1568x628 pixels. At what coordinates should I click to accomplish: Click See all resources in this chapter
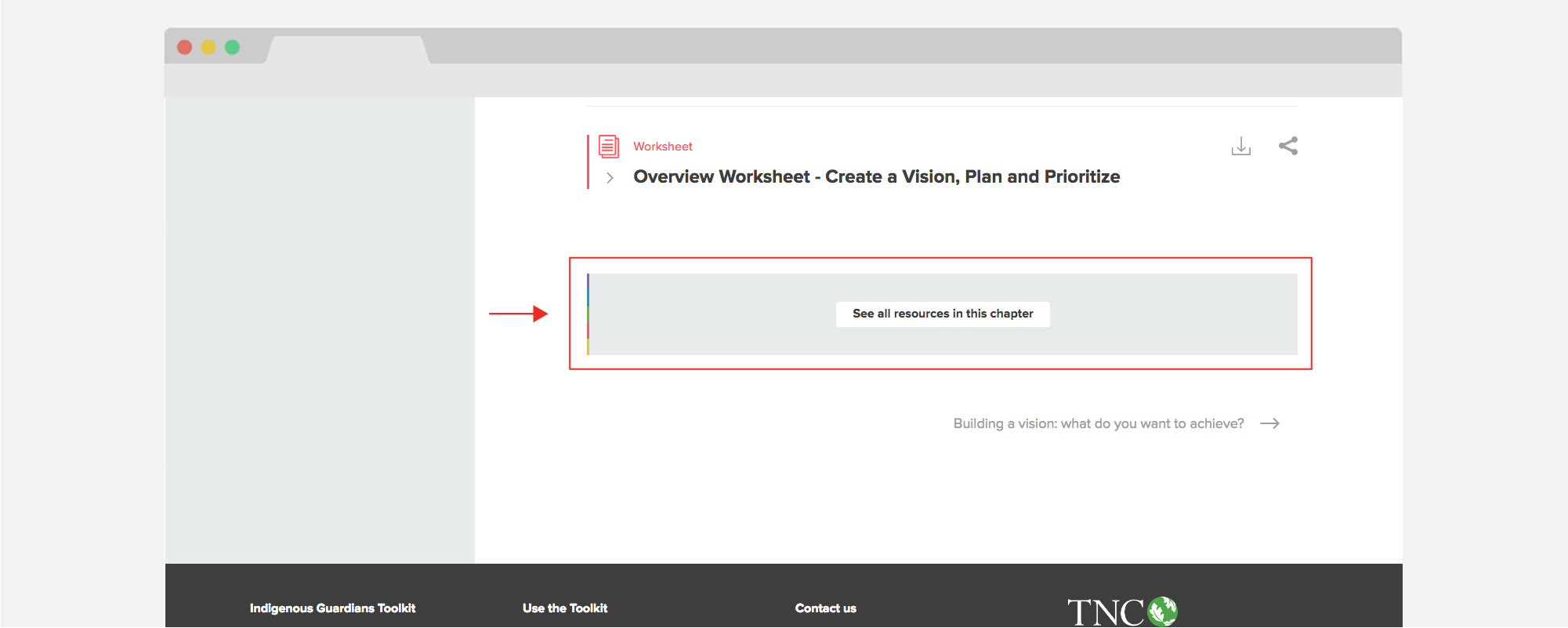943,314
